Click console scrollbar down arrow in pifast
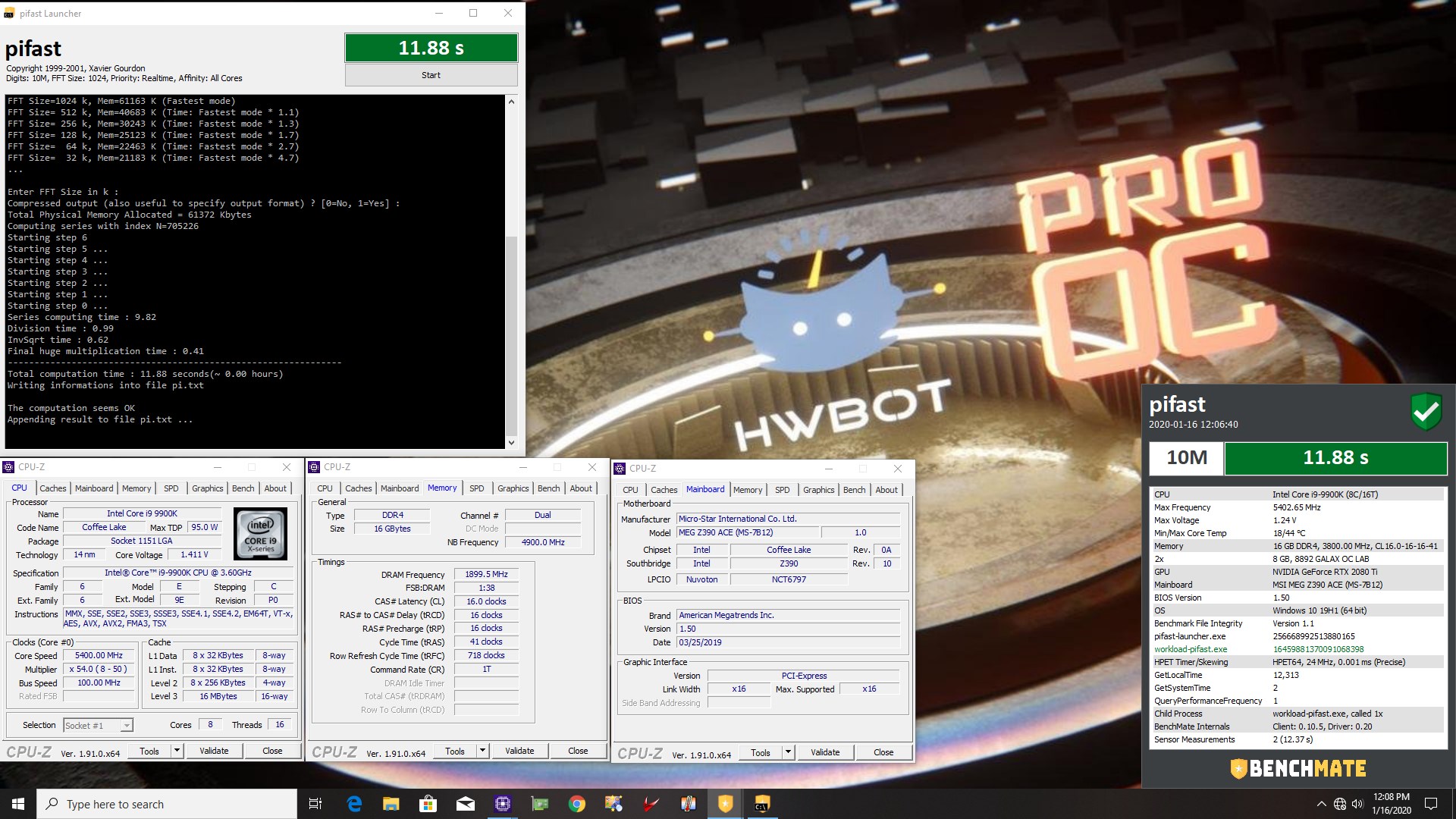 coord(511,442)
